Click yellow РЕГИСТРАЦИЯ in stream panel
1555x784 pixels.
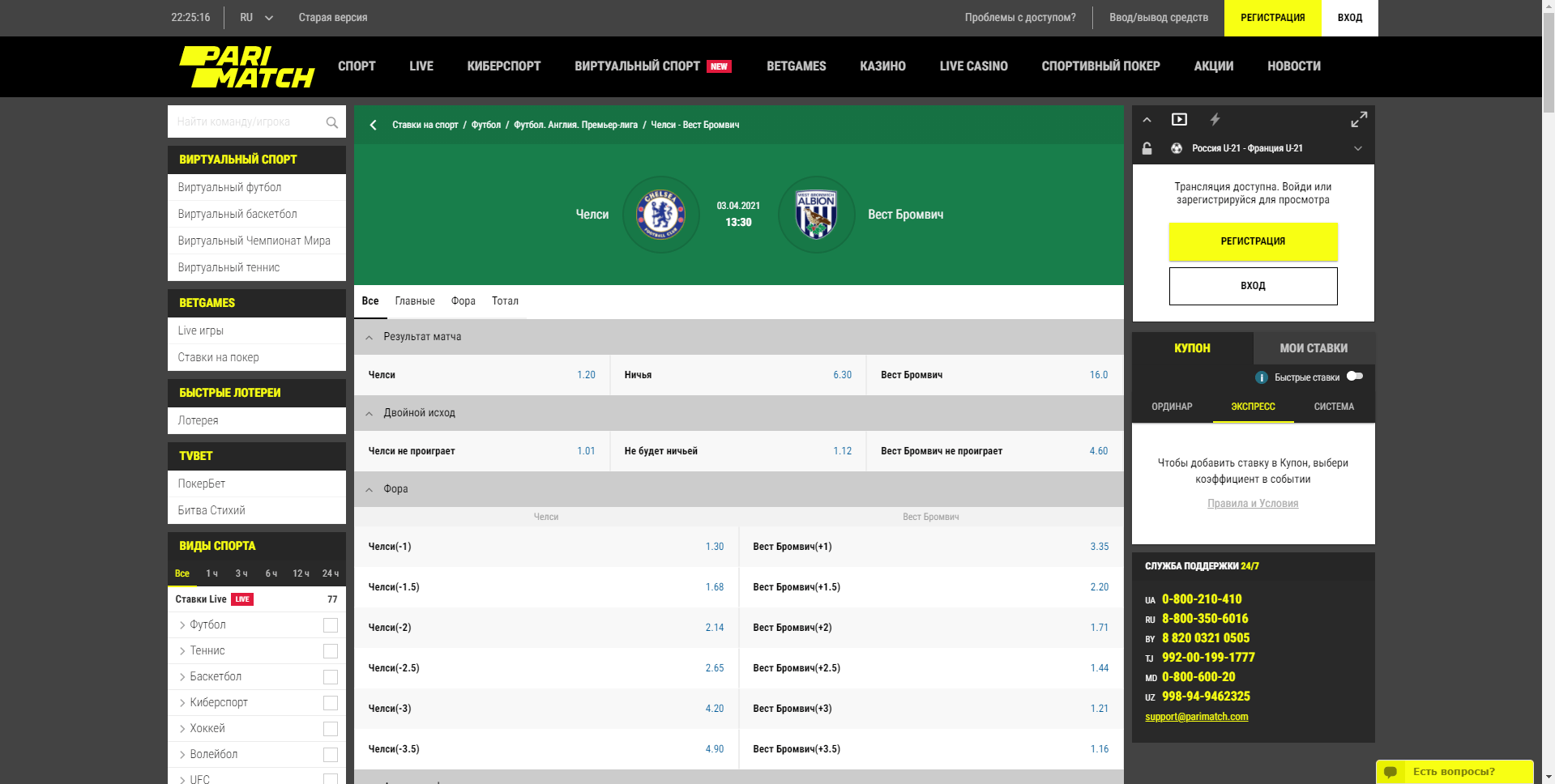coord(1253,241)
